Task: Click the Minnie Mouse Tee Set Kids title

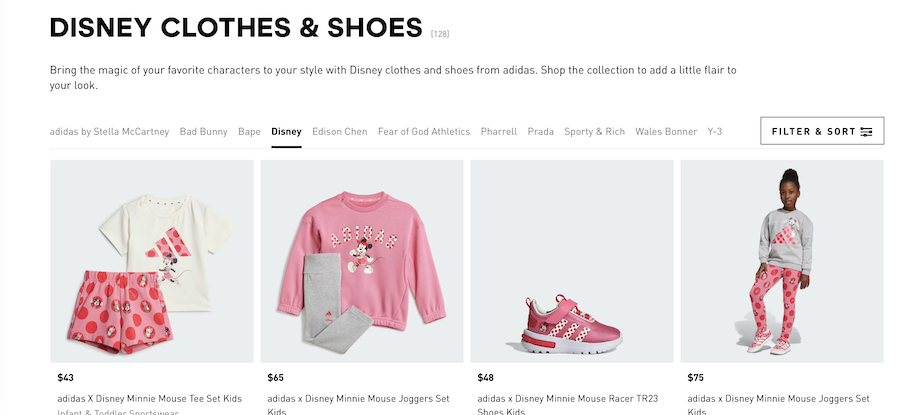Action: click(x=150, y=398)
